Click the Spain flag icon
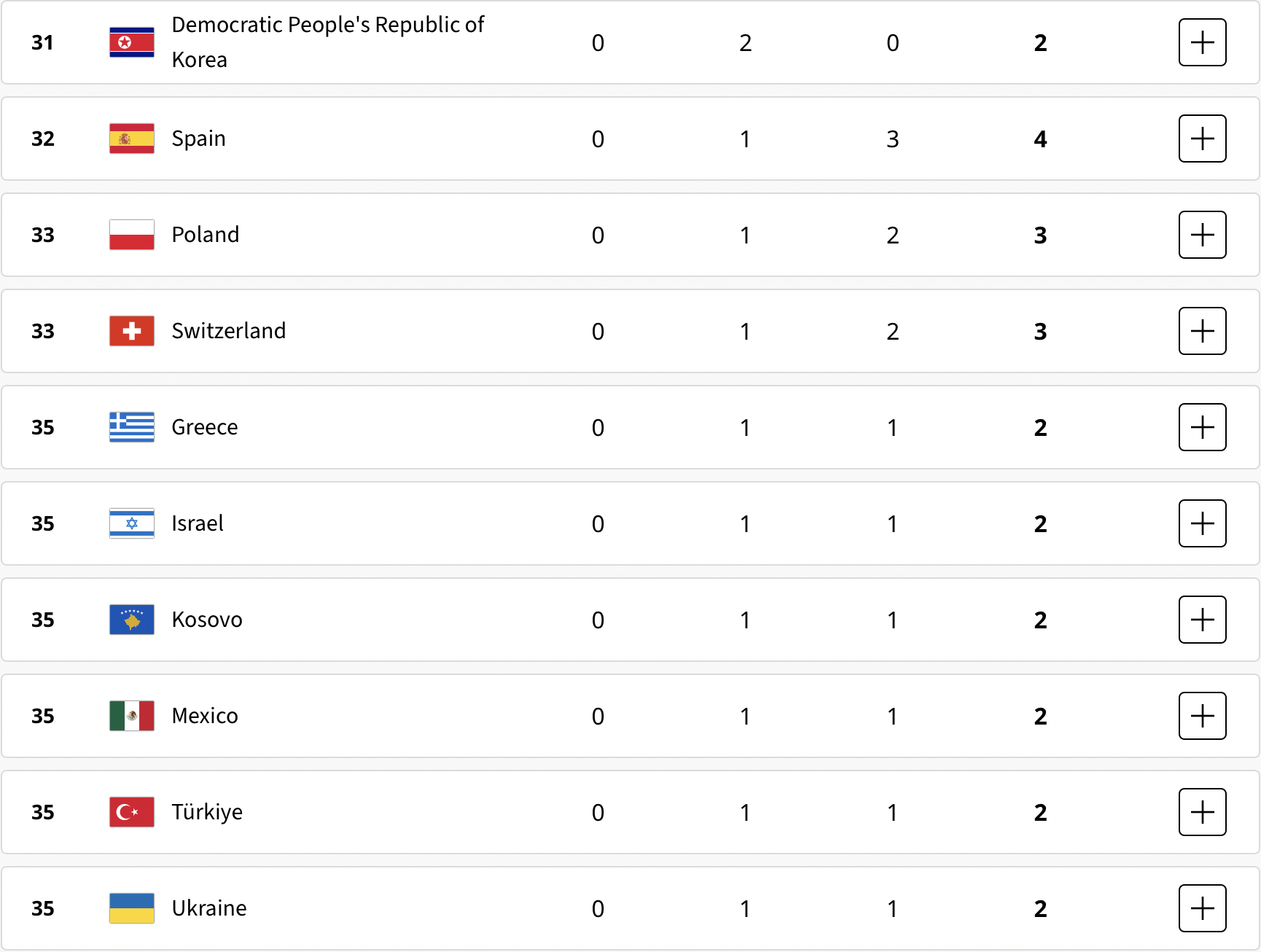1261x952 pixels. pos(132,138)
